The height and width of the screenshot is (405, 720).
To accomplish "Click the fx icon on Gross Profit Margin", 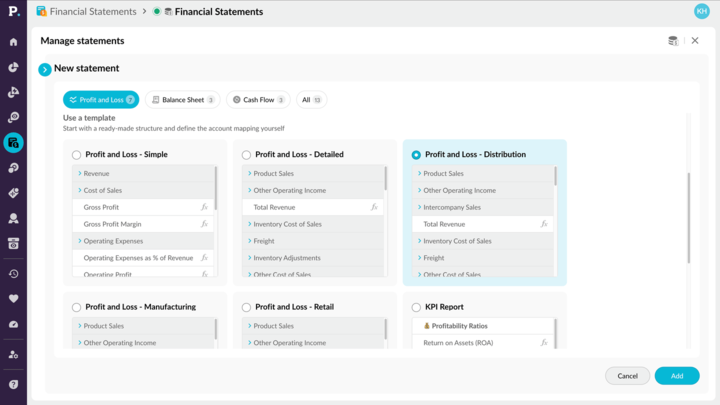I will pos(204,224).
